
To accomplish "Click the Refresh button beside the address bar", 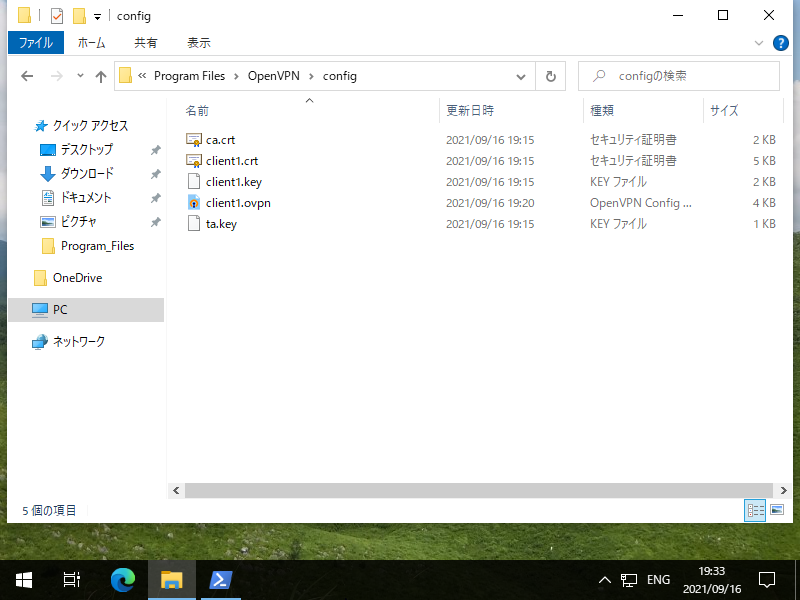I will point(550,75).
